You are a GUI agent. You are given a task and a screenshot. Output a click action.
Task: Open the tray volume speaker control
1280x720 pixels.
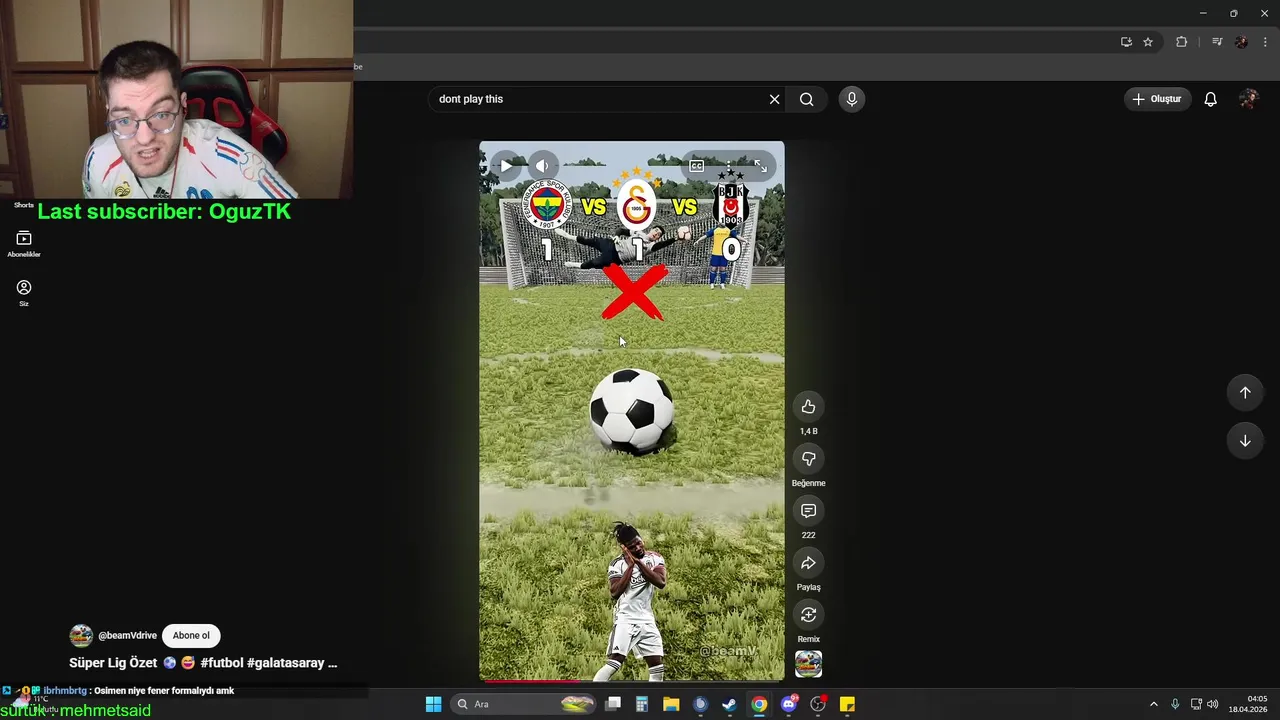[x=1212, y=704]
